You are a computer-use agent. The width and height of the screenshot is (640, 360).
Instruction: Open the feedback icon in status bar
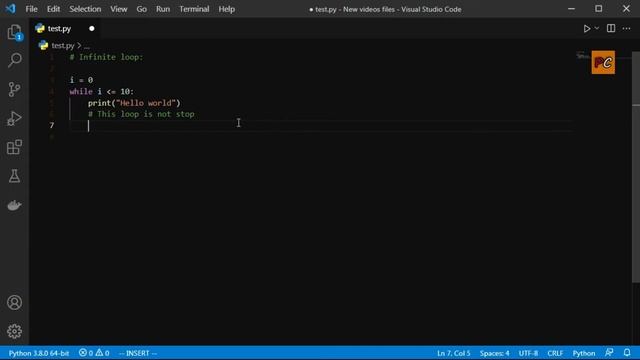609,353
